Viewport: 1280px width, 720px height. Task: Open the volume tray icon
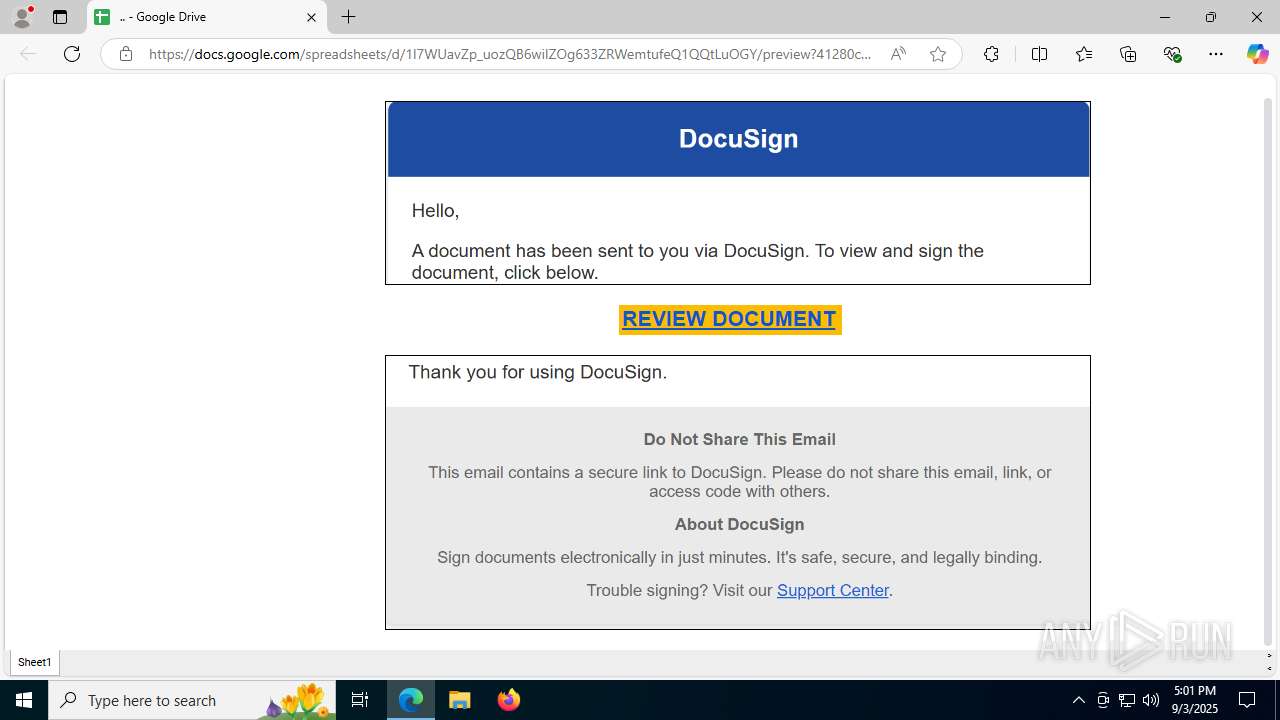(1151, 700)
